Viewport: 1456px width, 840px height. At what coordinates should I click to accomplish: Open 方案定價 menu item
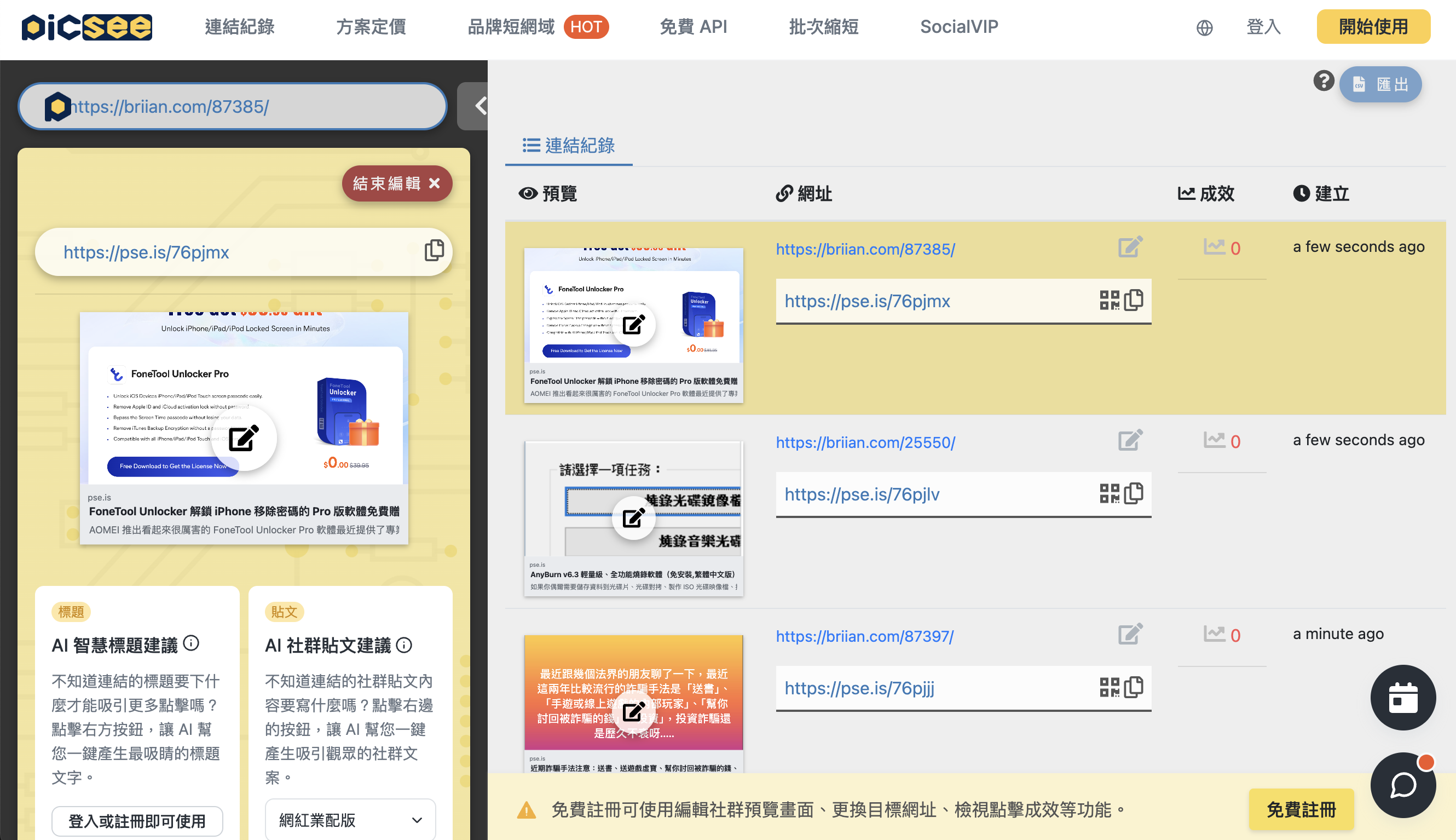click(x=371, y=27)
